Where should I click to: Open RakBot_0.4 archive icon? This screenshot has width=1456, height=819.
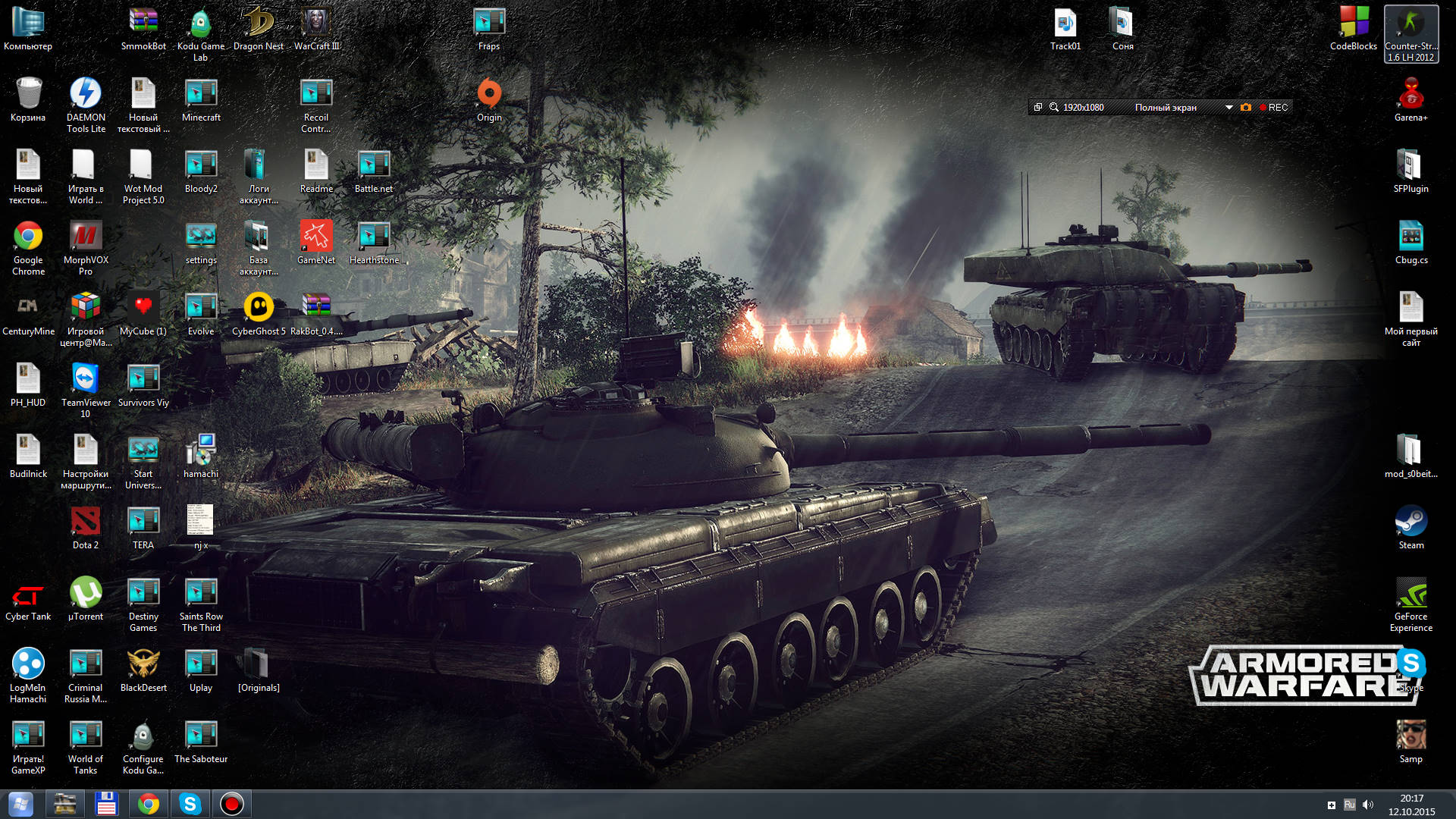pos(316,314)
